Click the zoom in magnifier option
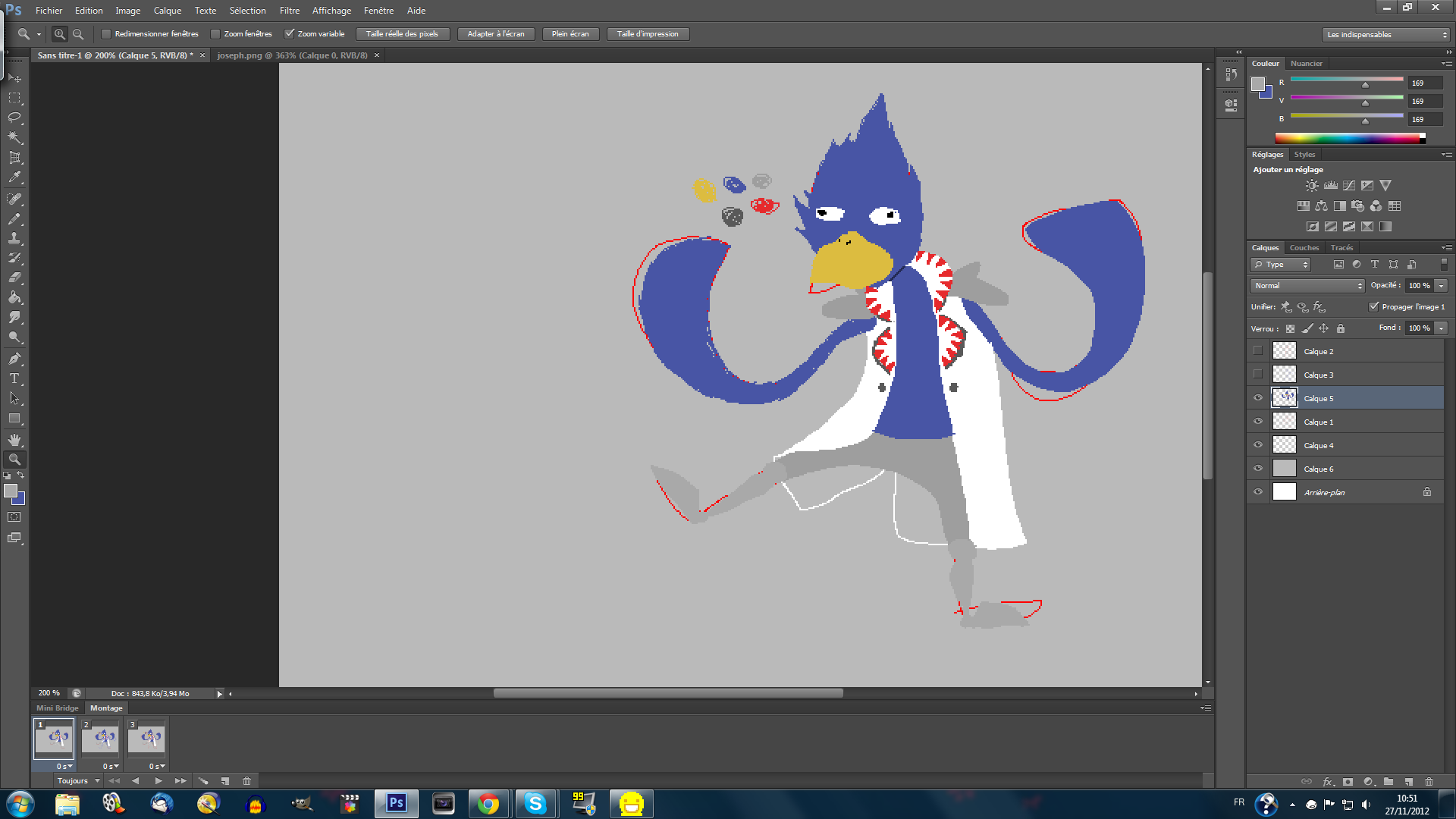 click(x=59, y=34)
